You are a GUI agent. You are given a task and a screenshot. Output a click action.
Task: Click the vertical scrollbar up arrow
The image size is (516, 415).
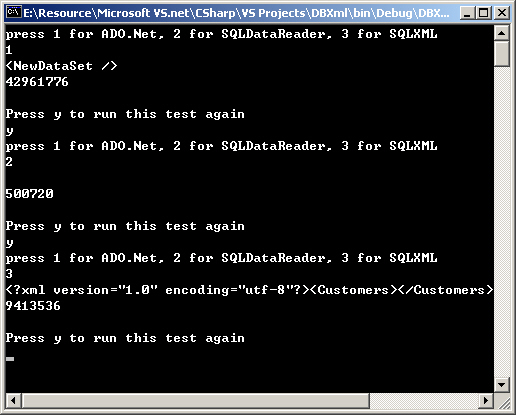point(502,33)
